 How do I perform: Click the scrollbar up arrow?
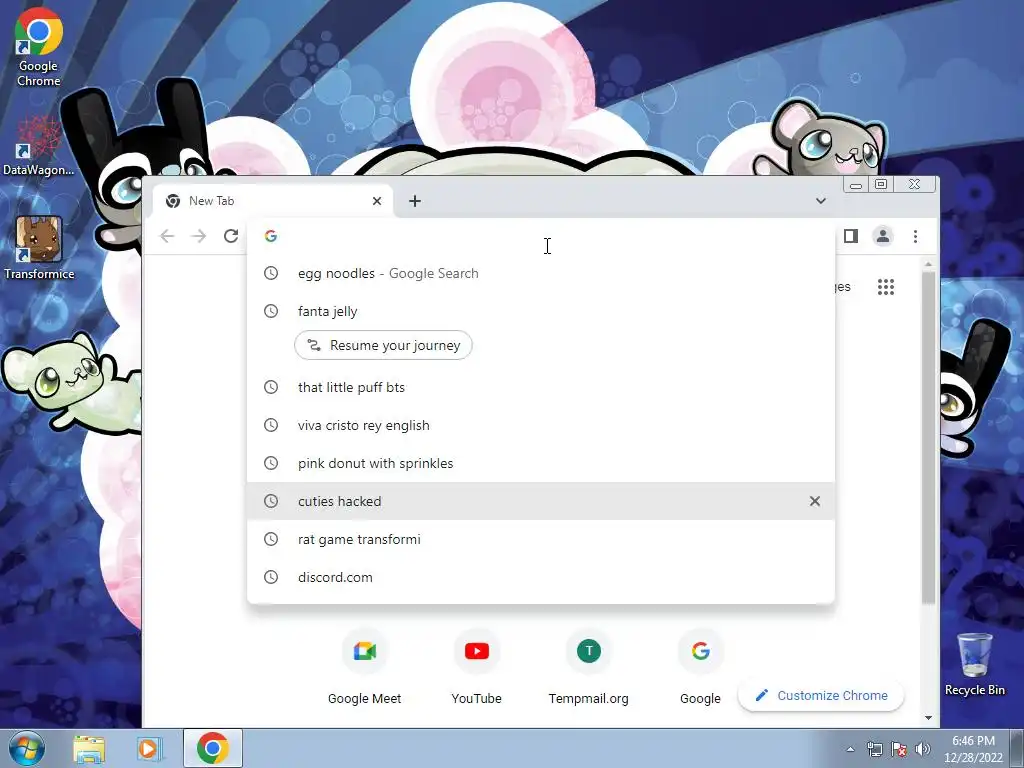coord(928,264)
